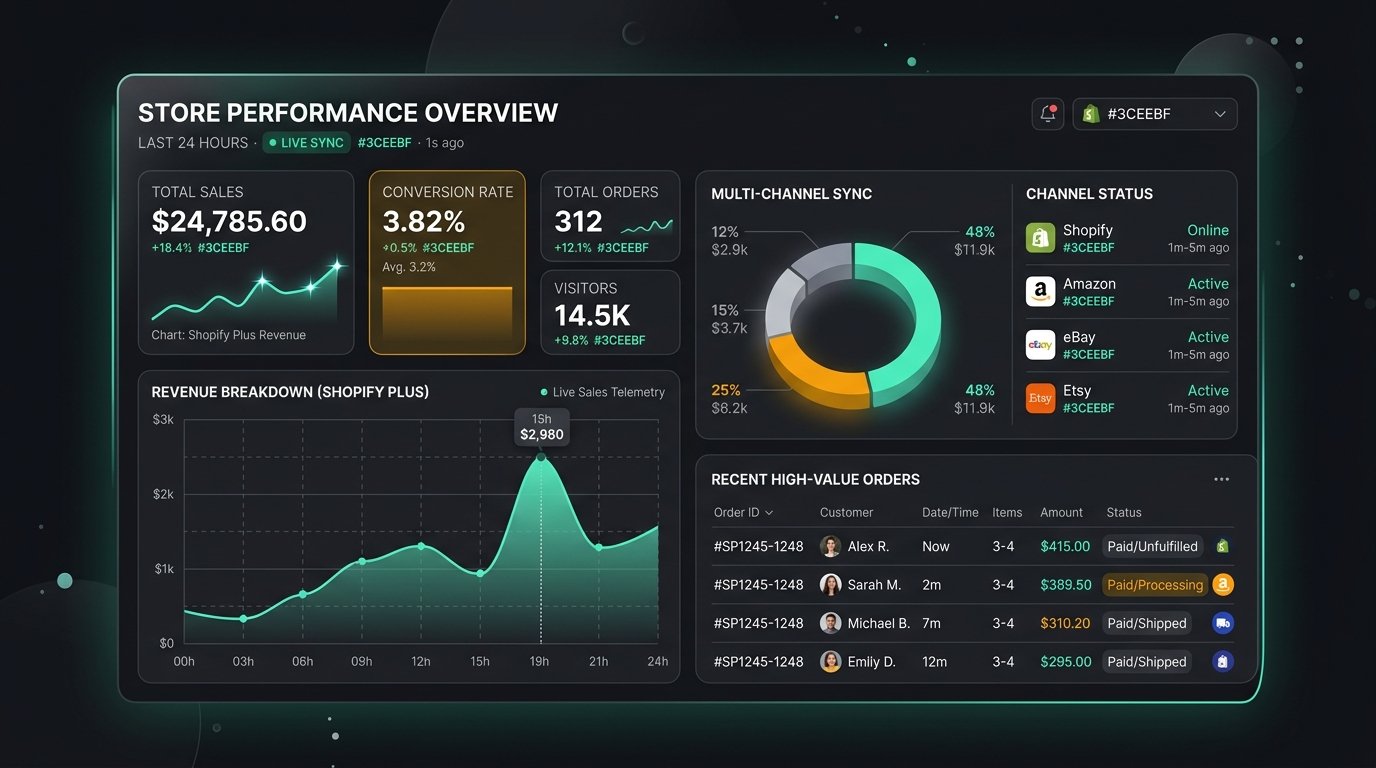Click the Amount column header
1376x768 pixels.
click(1061, 512)
